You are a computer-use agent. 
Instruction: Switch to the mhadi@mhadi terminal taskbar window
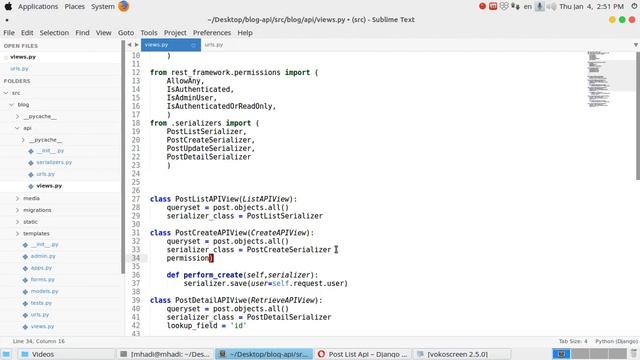click(165, 354)
